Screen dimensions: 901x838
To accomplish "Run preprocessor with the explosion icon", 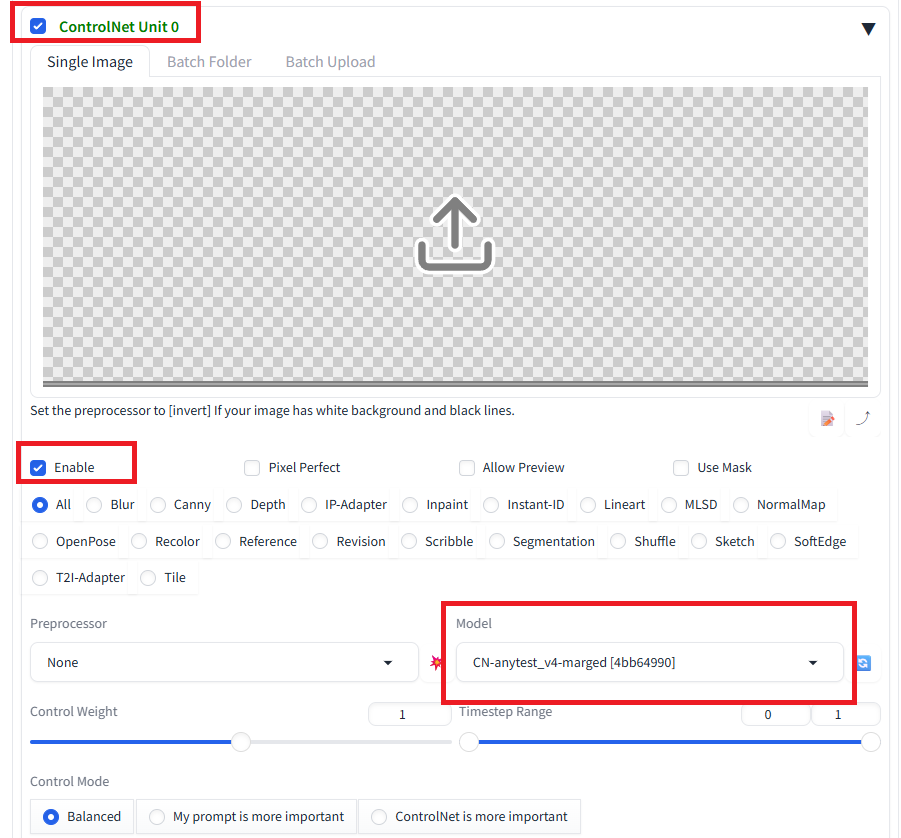I will 436,663.
